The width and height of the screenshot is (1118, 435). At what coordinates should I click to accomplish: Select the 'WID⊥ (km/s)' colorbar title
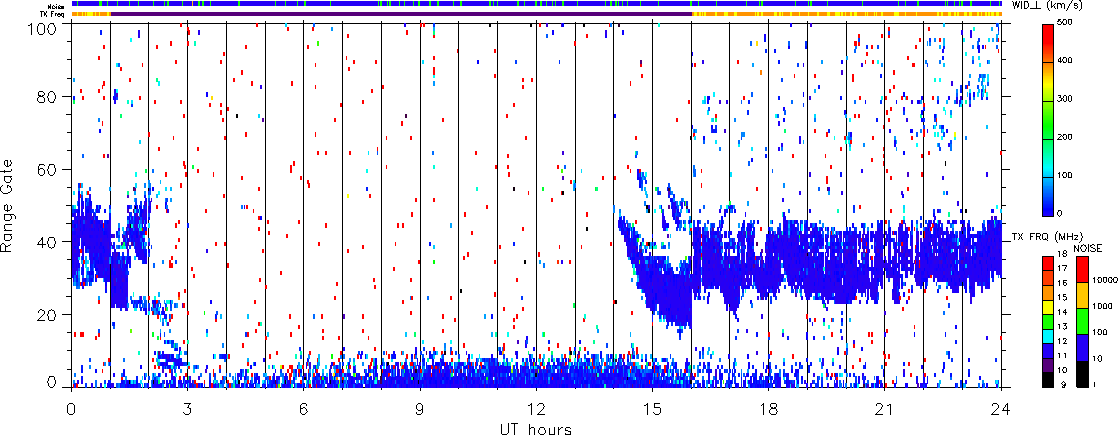click(1048, 6)
